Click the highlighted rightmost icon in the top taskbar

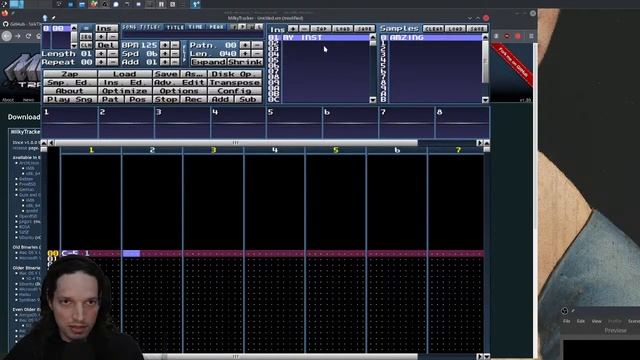click(x=196, y=4)
